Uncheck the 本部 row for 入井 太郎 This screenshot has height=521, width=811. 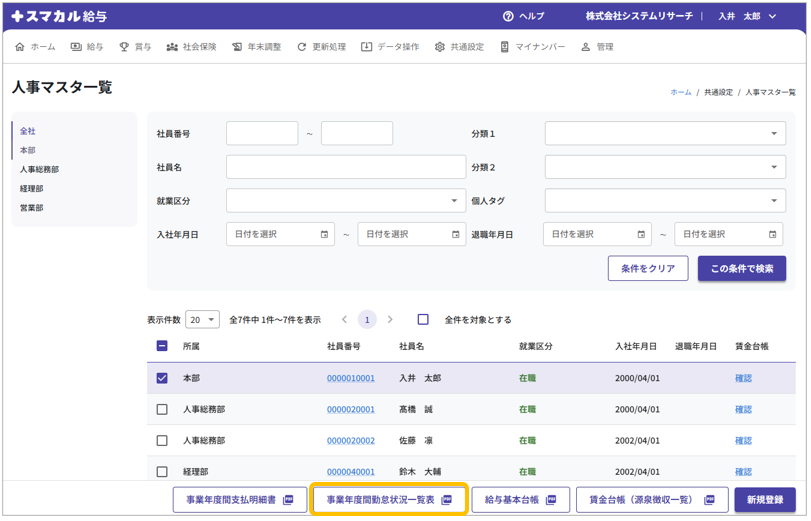click(162, 378)
